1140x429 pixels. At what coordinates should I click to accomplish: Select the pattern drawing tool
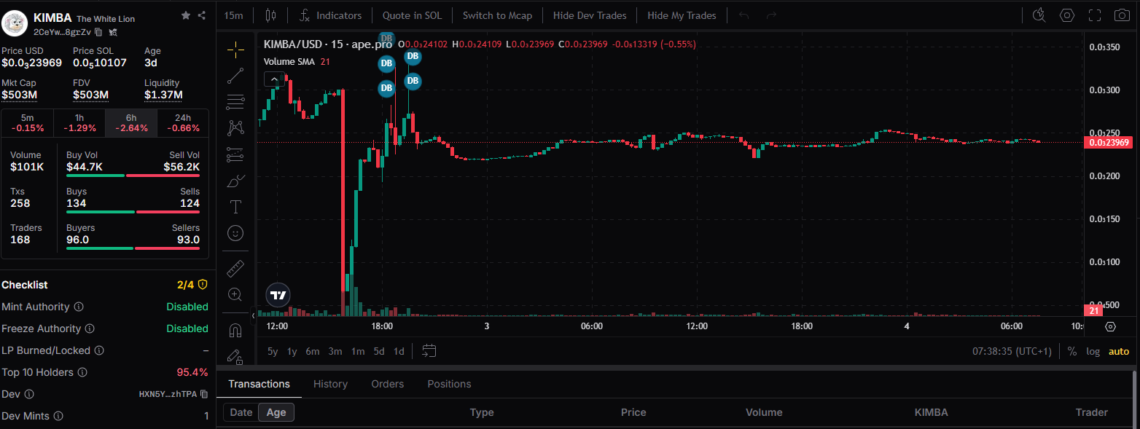(x=235, y=128)
